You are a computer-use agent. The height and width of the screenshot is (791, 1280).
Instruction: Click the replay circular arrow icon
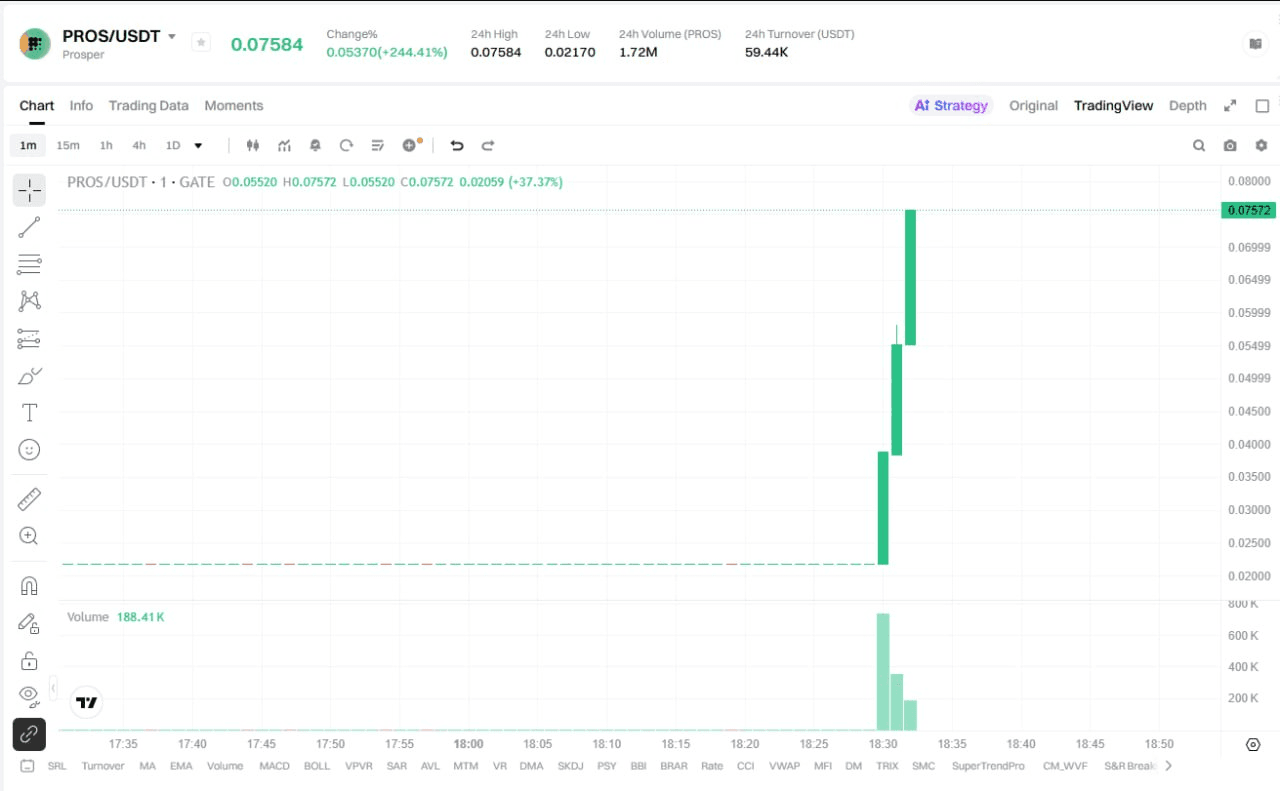(x=346, y=145)
